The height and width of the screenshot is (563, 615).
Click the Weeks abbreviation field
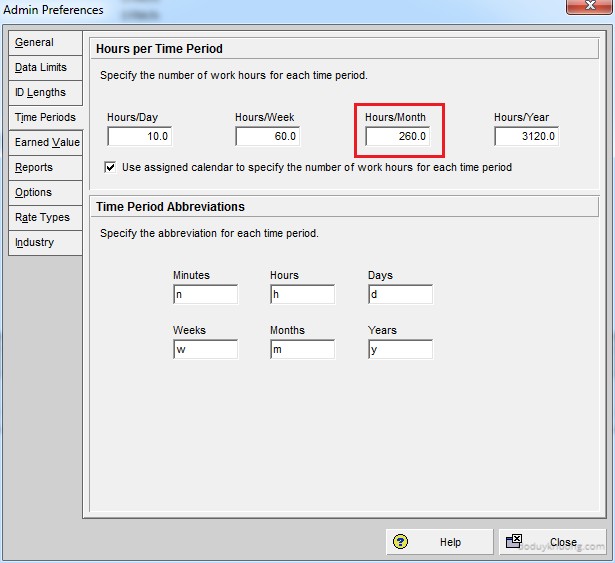click(205, 350)
